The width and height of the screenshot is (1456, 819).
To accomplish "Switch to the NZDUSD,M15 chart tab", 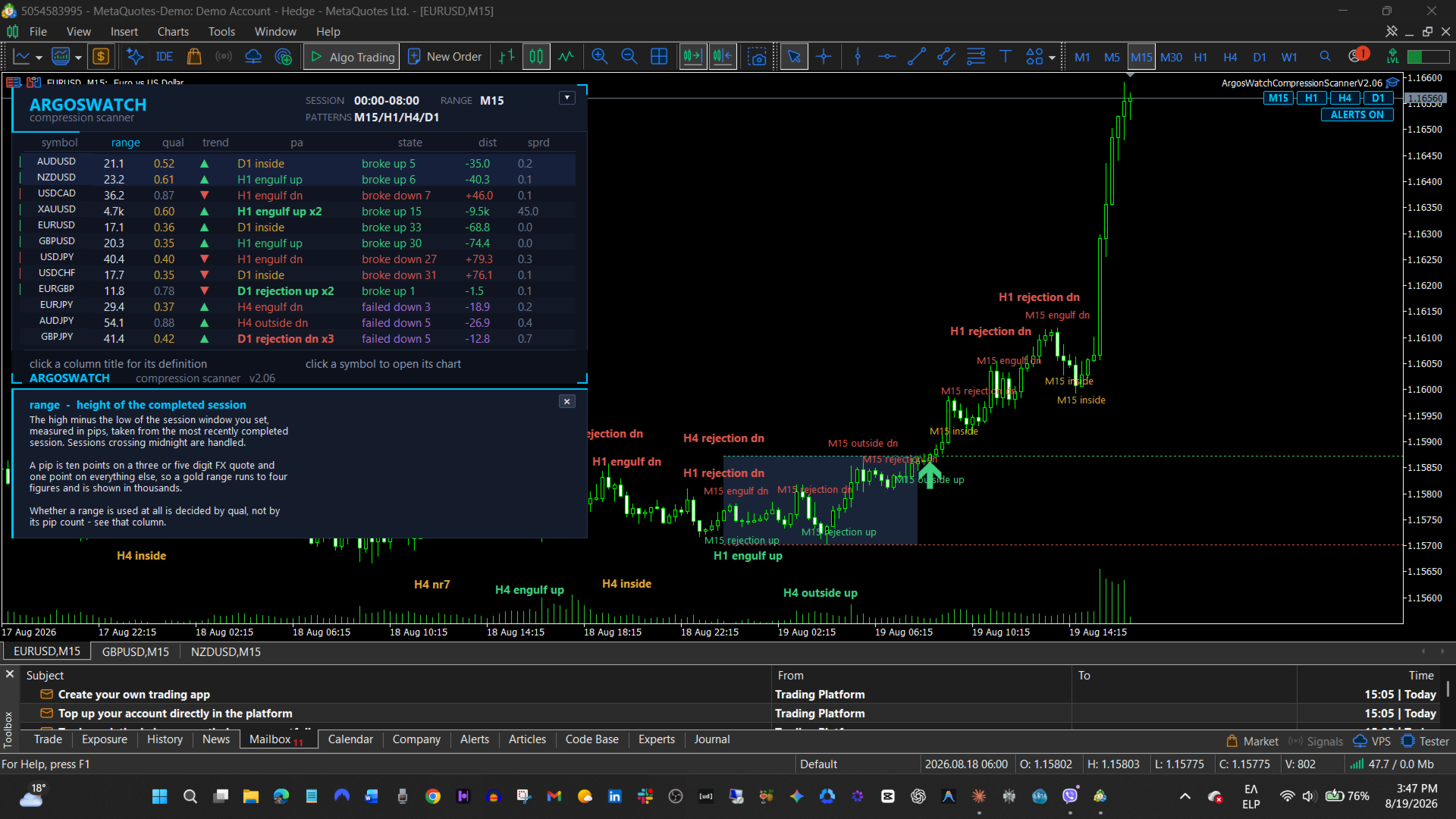I will pyautogui.click(x=226, y=651).
